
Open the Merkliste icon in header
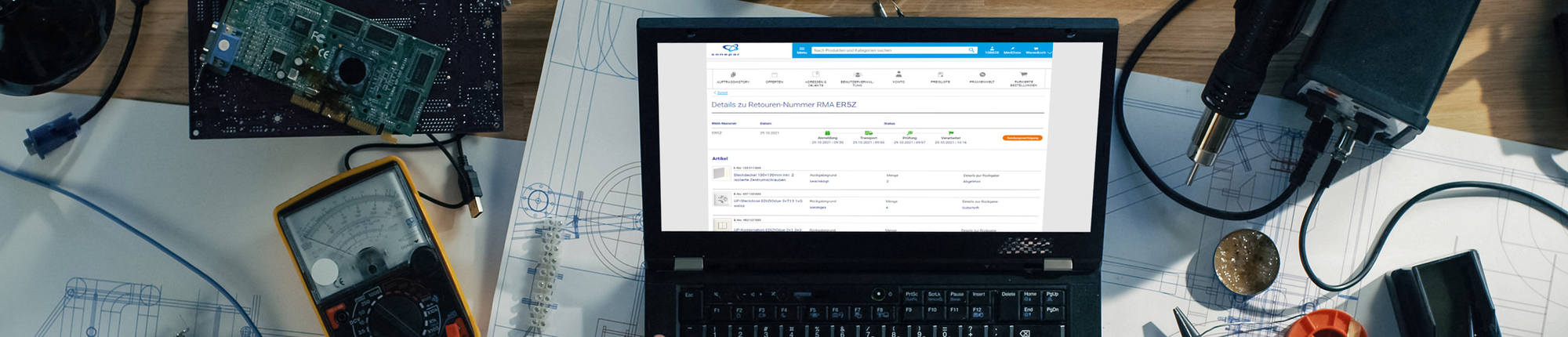[x=1012, y=50]
